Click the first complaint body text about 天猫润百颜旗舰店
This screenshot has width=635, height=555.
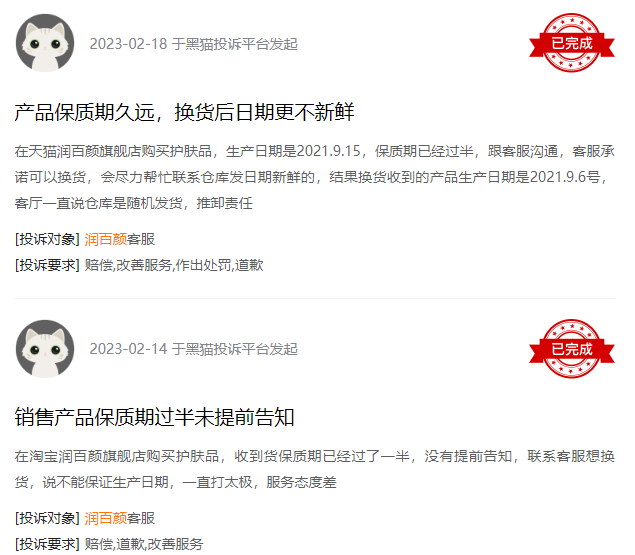tap(315, 177)
